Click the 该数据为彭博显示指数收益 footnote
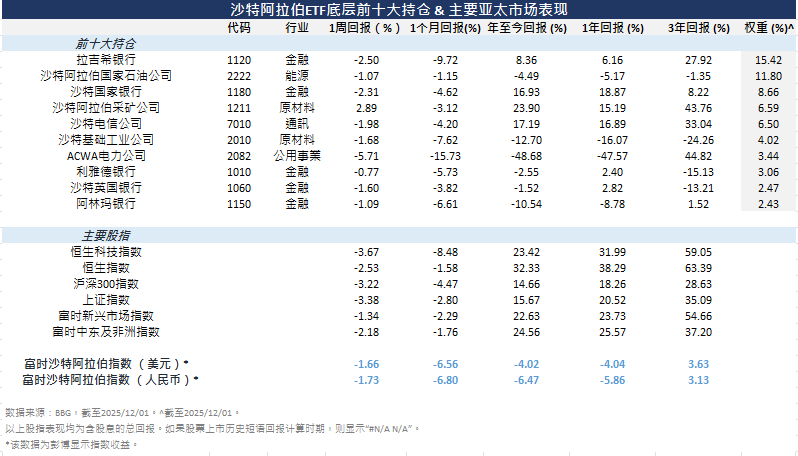 tap(71, 444)
